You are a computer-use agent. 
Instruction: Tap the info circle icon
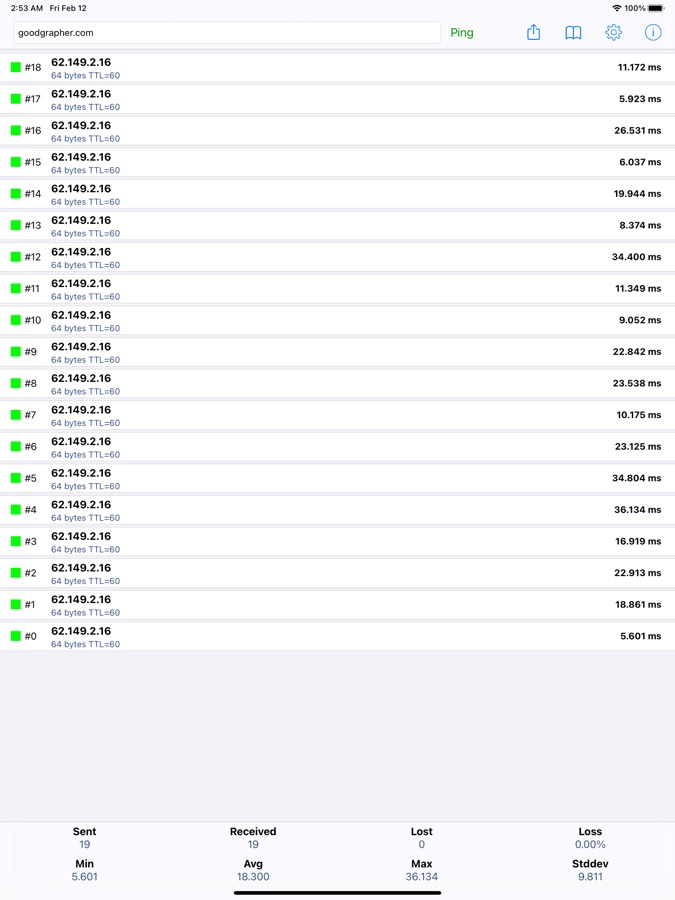pos(653,33)
